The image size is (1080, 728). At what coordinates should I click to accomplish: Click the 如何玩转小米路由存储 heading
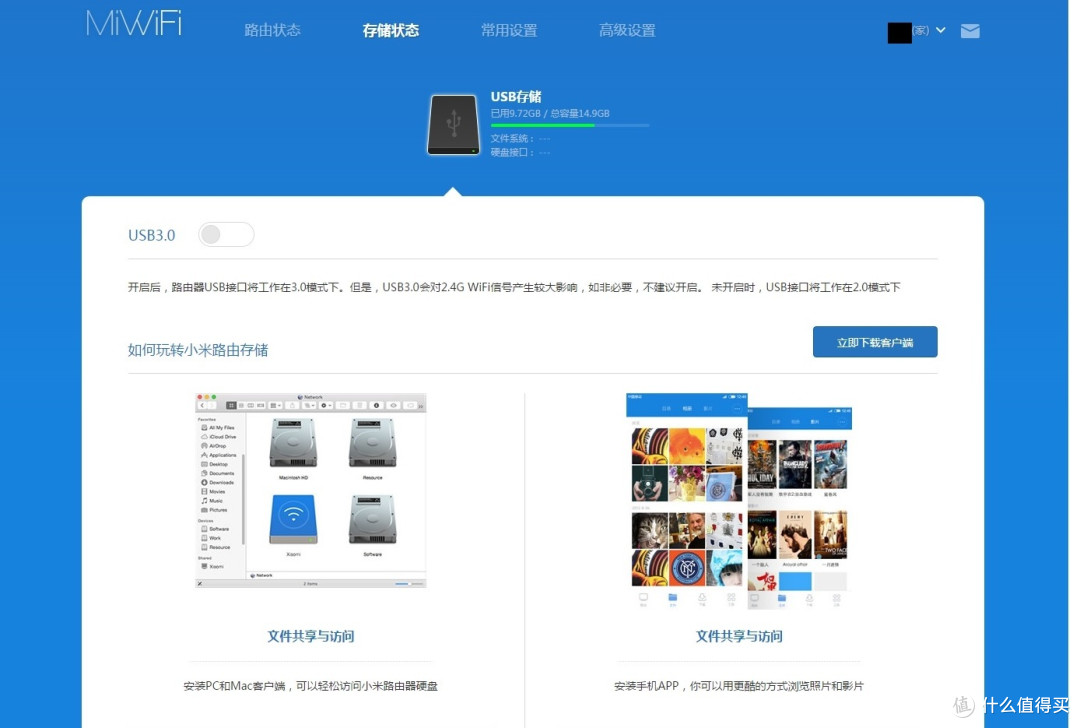tap(198, 350)
